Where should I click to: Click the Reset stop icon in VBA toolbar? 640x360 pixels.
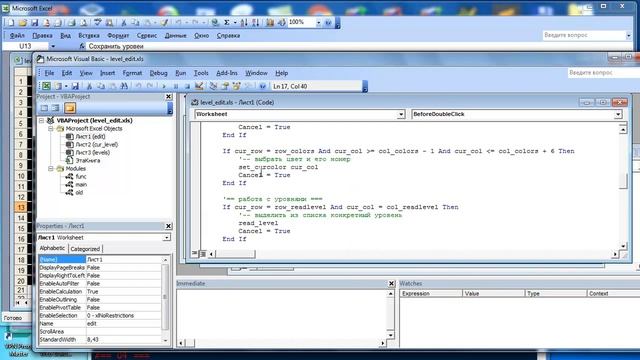(187, 86)
